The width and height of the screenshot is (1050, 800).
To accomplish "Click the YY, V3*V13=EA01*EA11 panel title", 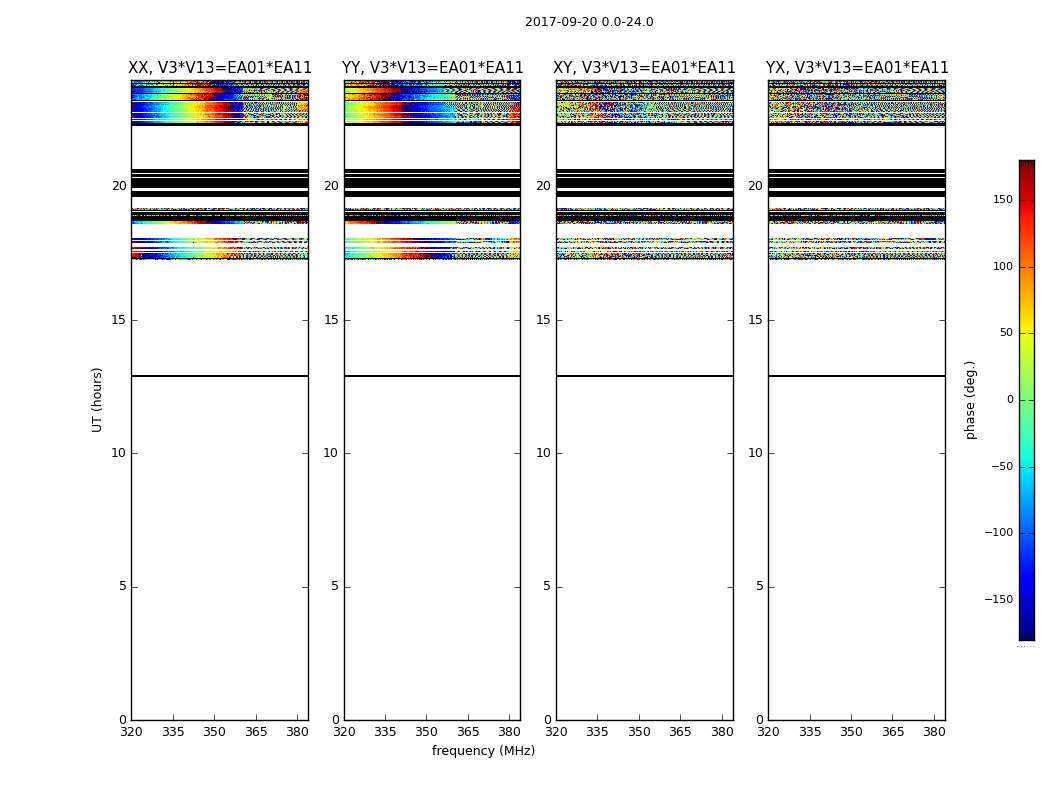I will [433, 68].
